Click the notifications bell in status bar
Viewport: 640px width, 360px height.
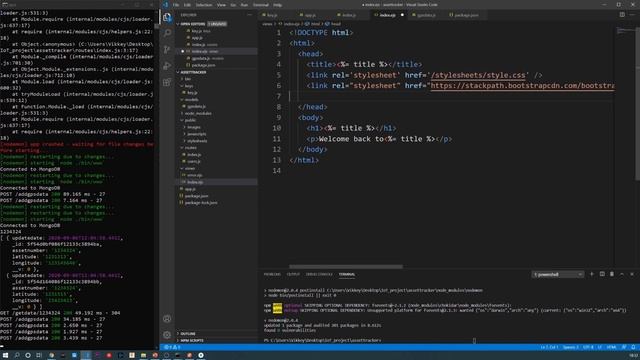(x=633, y=347)
